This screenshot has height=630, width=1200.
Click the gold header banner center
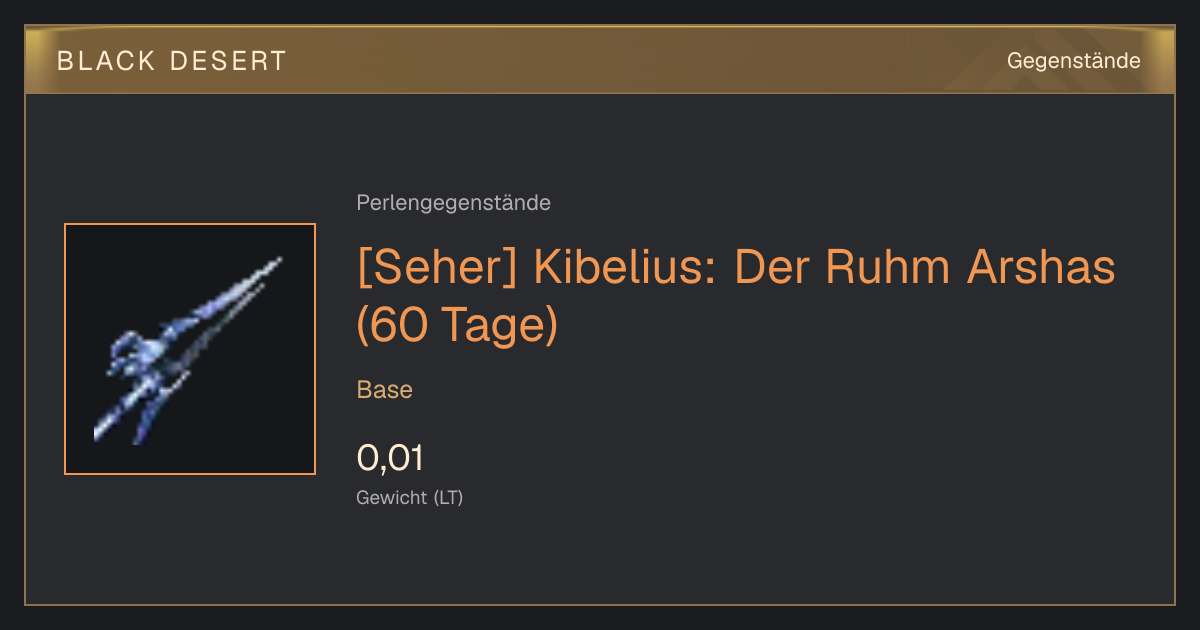600,60
